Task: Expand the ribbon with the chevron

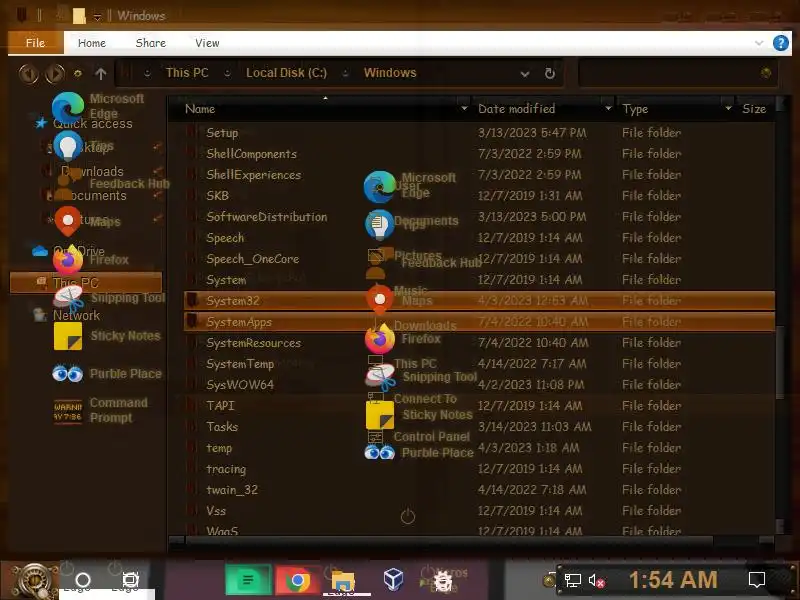Action: click(x=759, y=43)
